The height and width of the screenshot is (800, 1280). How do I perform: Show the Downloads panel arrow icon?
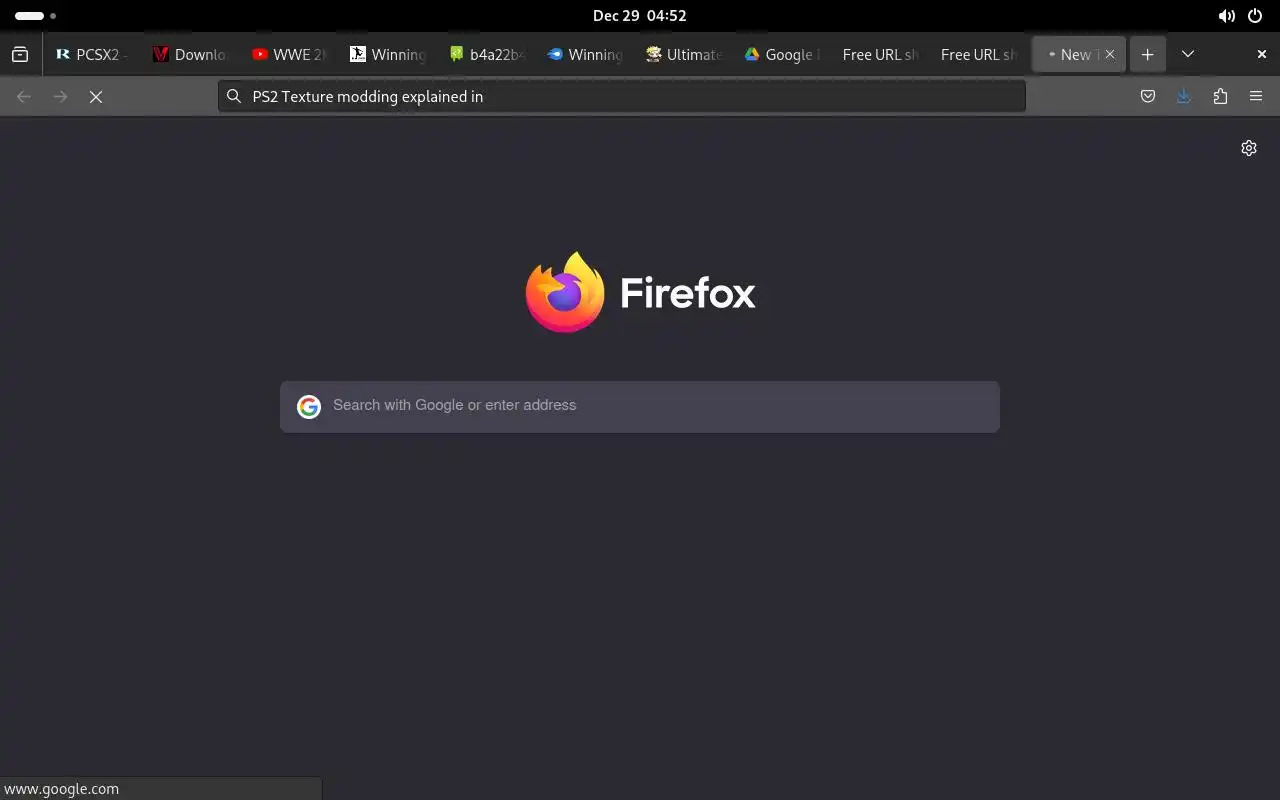(x=1184, y=97)
